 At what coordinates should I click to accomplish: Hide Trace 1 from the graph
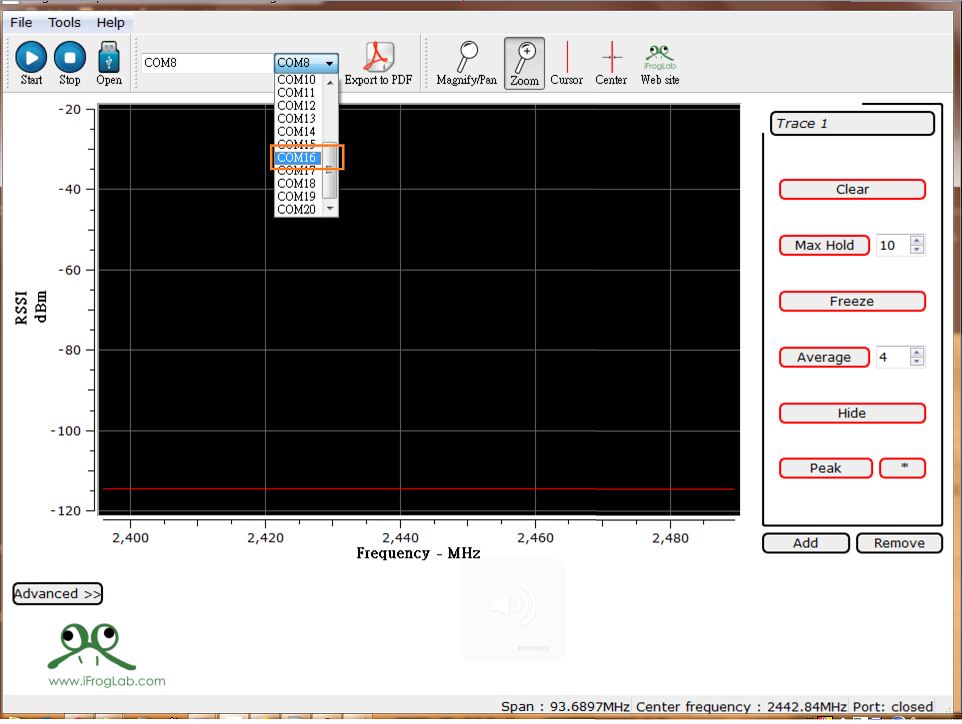click(x=852, y=413)
